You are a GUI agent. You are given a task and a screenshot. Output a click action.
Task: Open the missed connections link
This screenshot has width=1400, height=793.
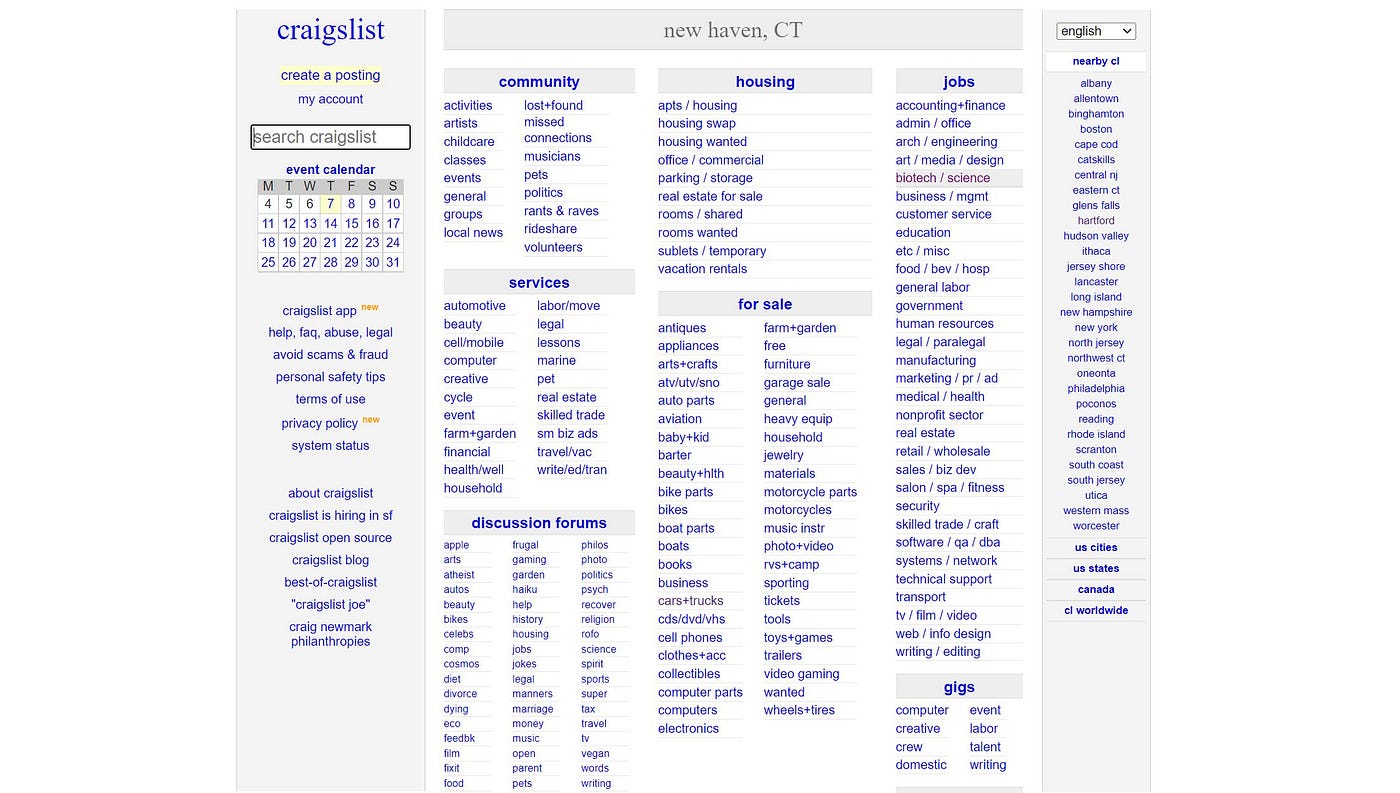click(558, 130)
